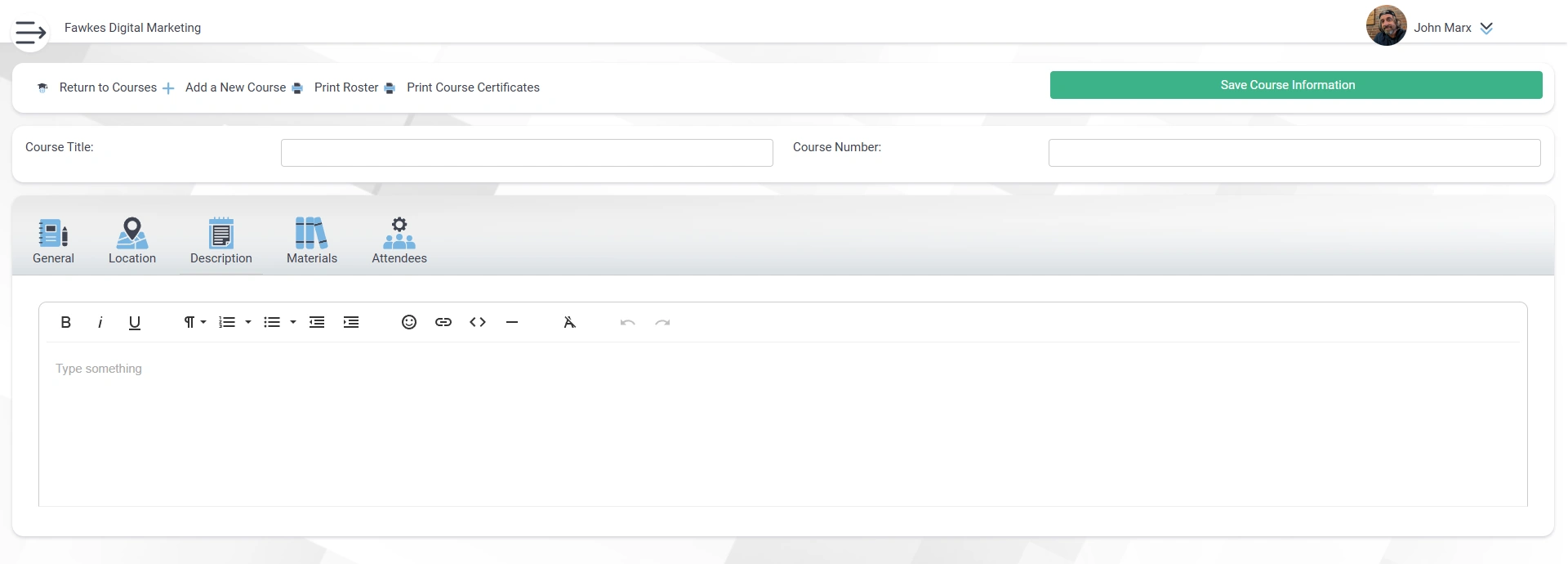Click the John Marx profile avatar
The image size is (1568, 564).
click(1386, 25)
